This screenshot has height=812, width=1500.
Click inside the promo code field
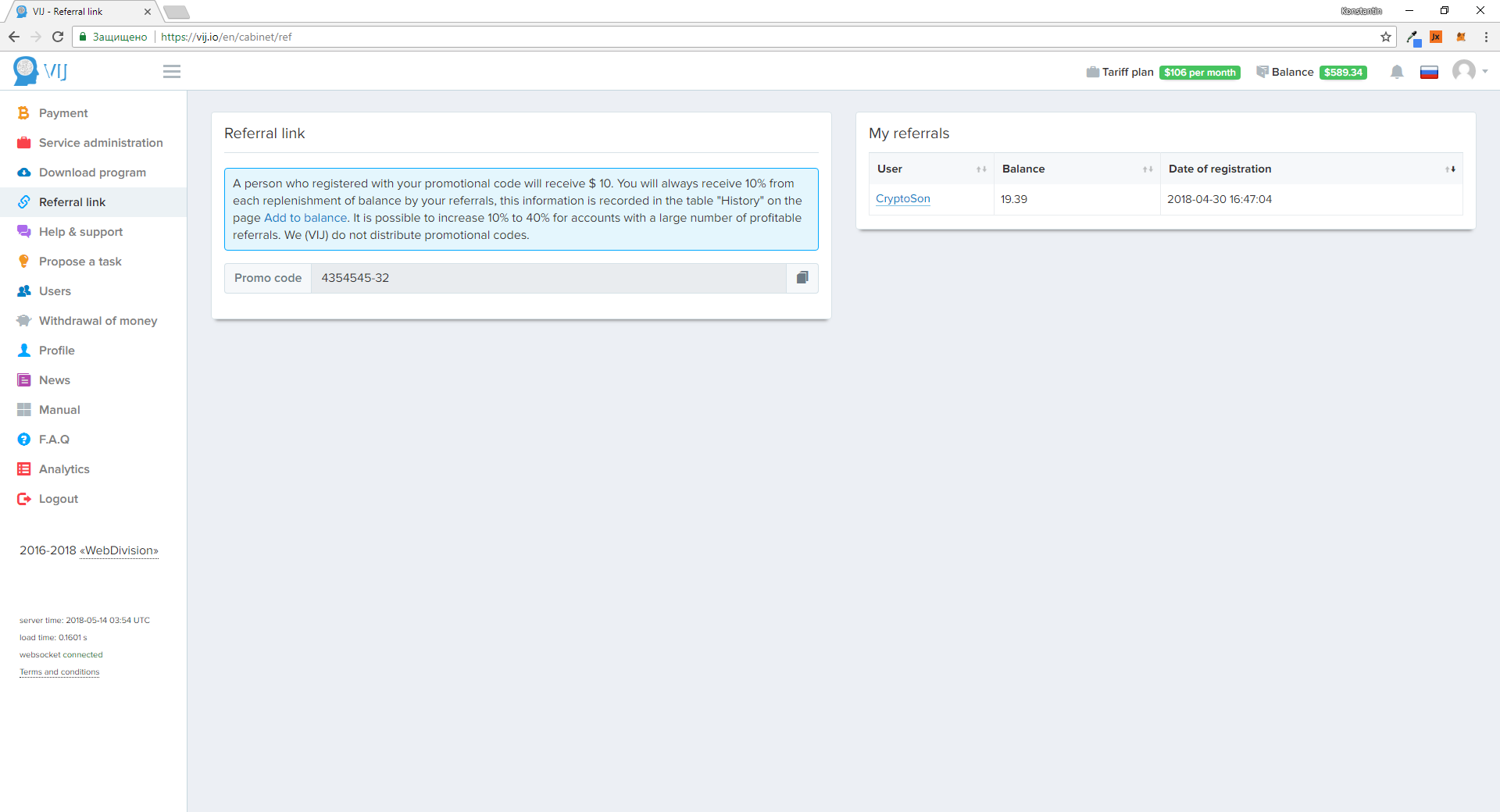(548, 278)
